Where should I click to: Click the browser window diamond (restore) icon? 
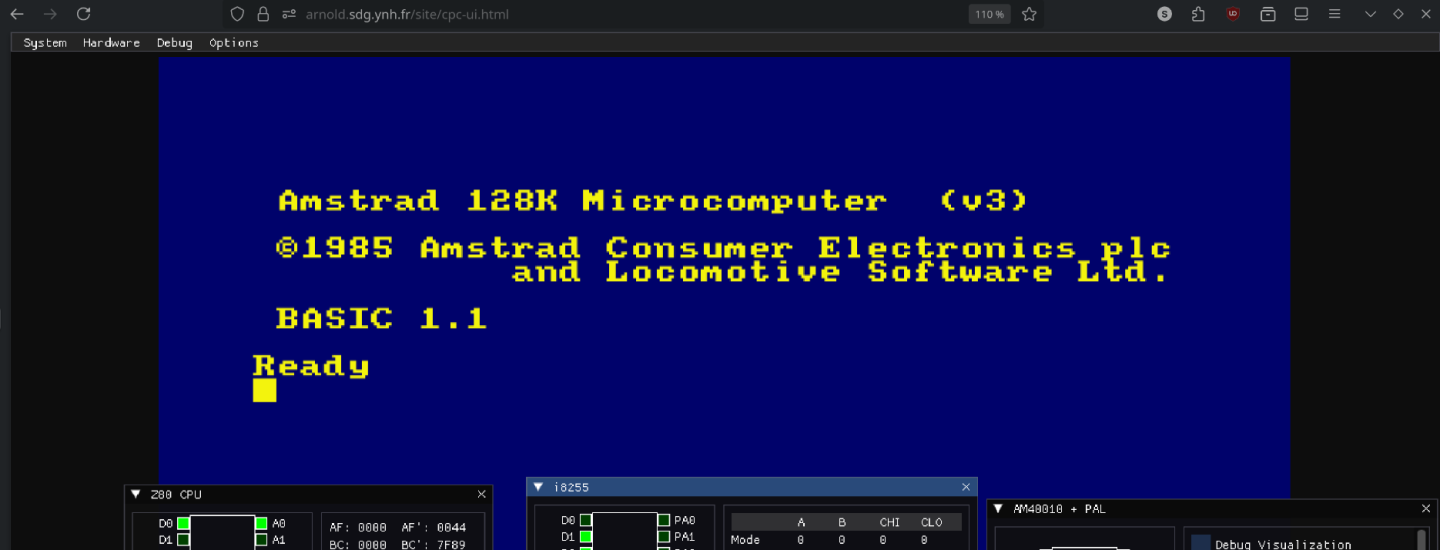pos(1398,14)
